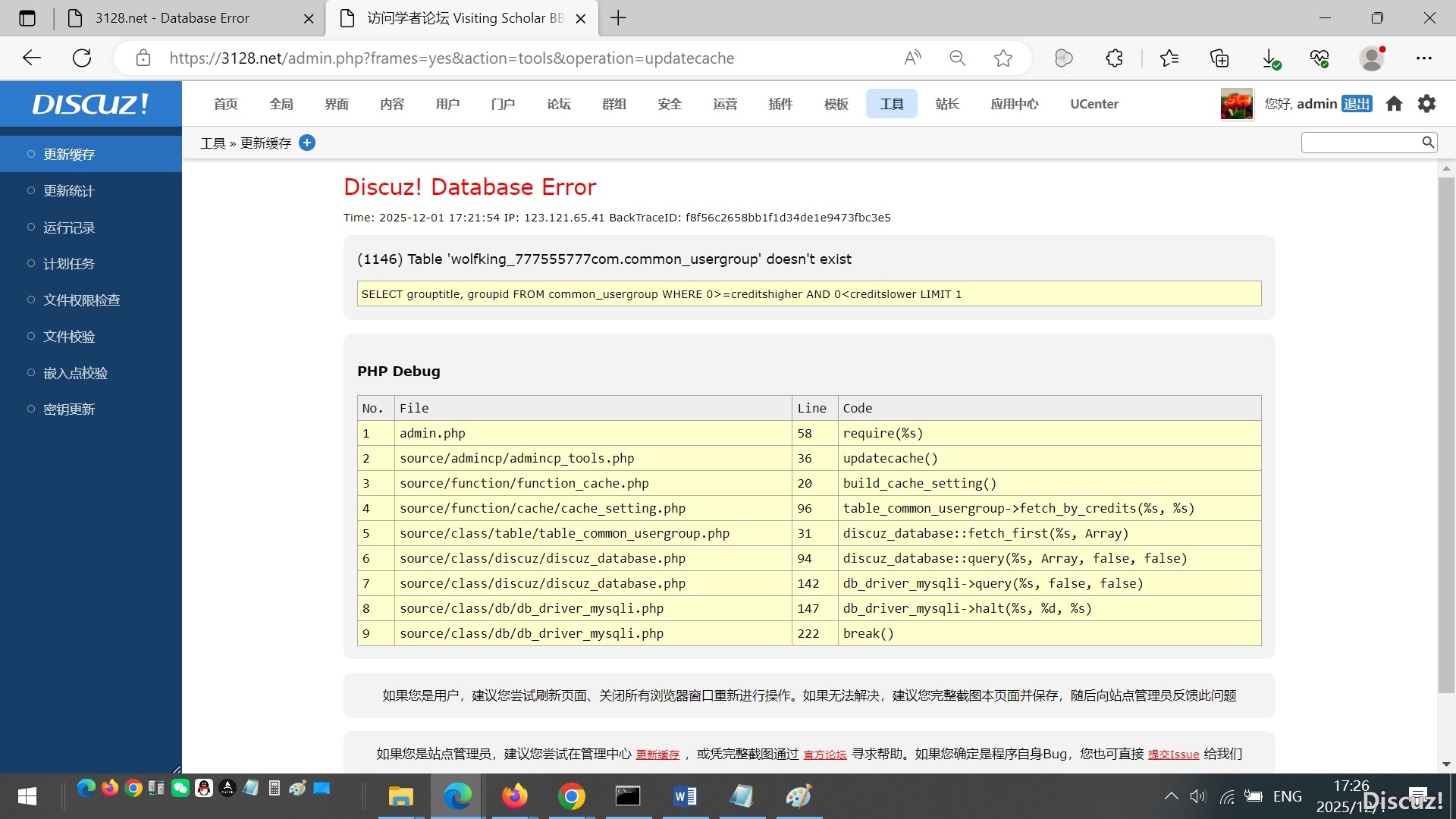Click the 提交Issue link
The height and width of the screenshot is (819, 1456).
point(1173,755)
